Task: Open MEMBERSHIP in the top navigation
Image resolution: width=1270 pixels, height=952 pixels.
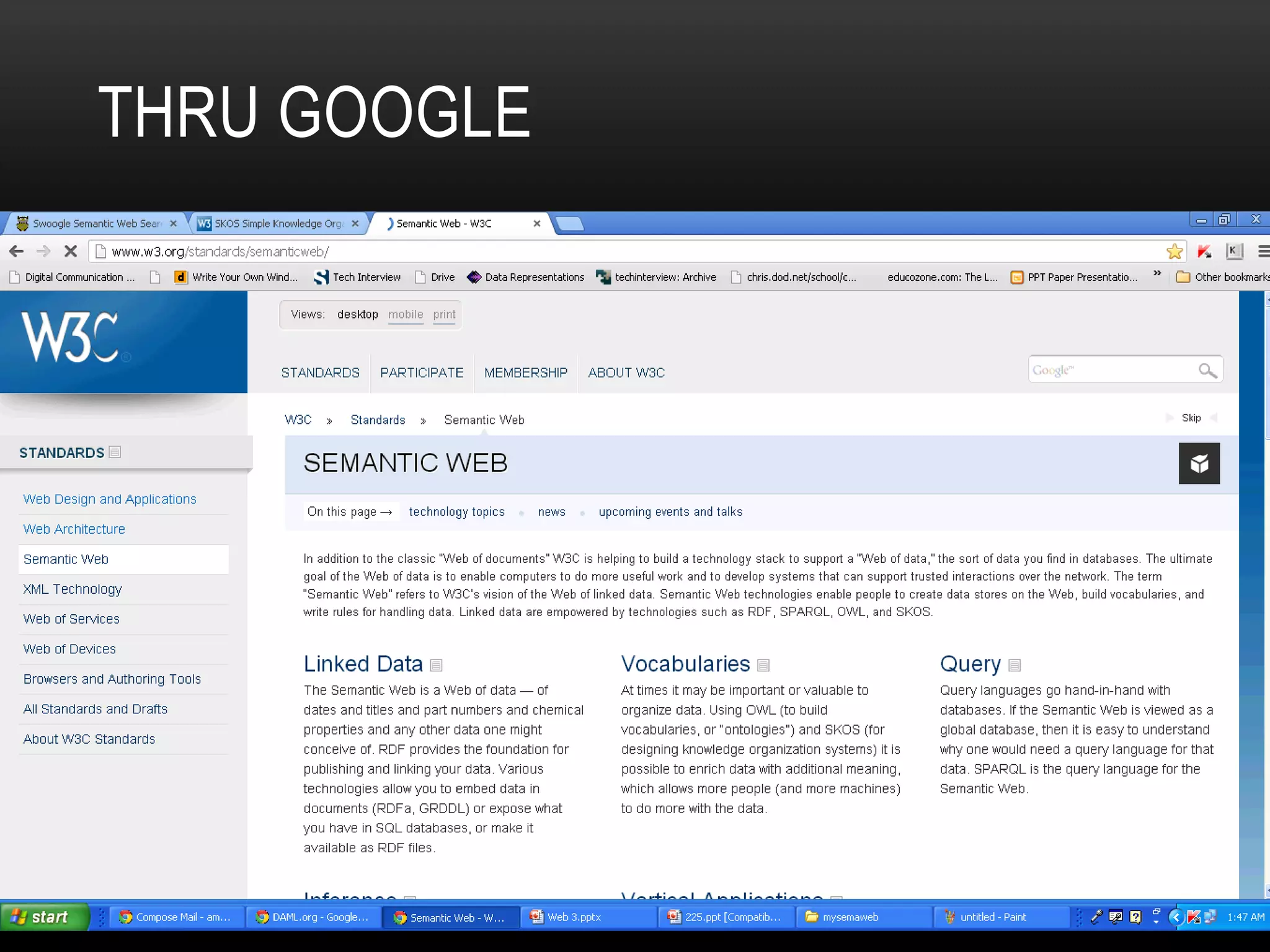Action: coord(526,372)
